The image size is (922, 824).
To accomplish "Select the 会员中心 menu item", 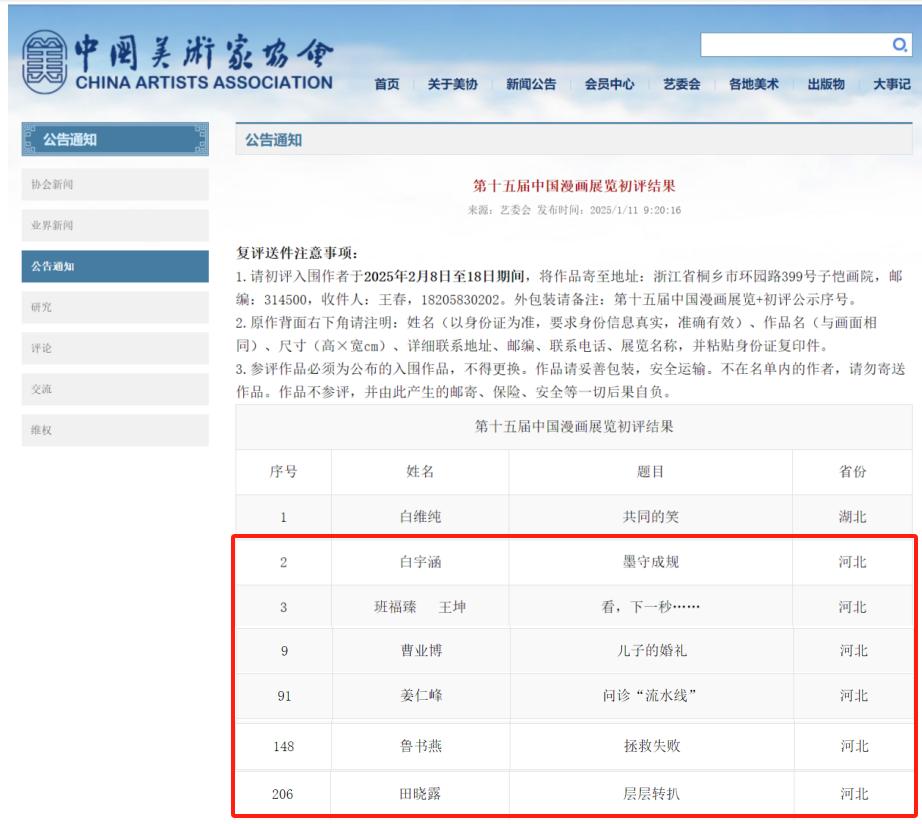I will (x=607, y=85).
